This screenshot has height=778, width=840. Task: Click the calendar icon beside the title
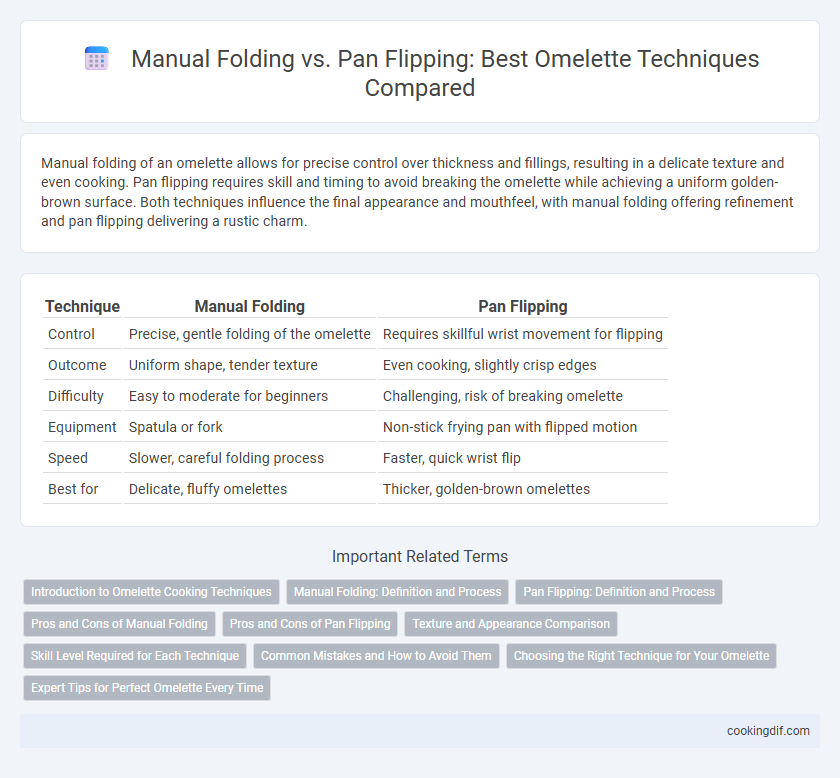(x=97, y=58)
